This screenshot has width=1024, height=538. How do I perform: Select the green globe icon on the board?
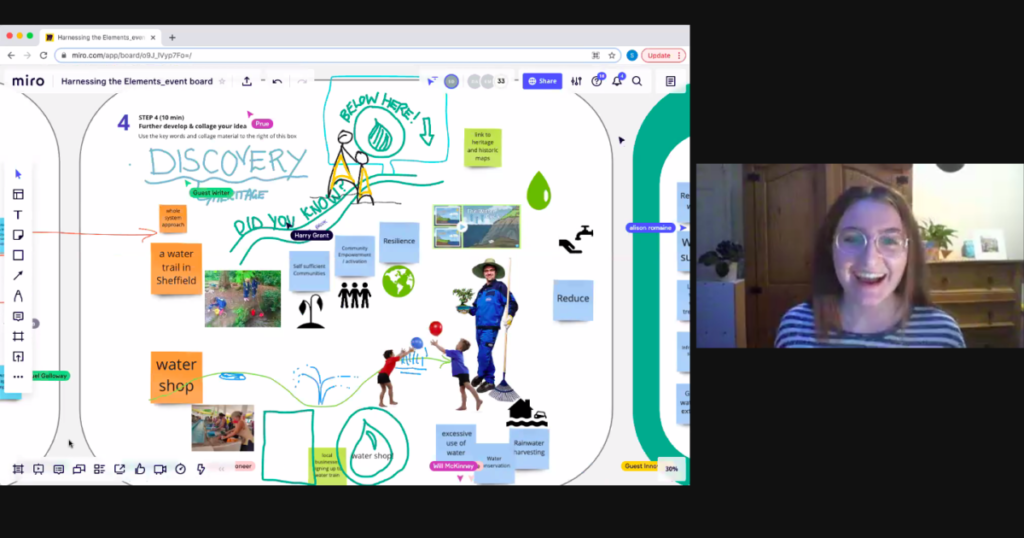coord(398,281)
